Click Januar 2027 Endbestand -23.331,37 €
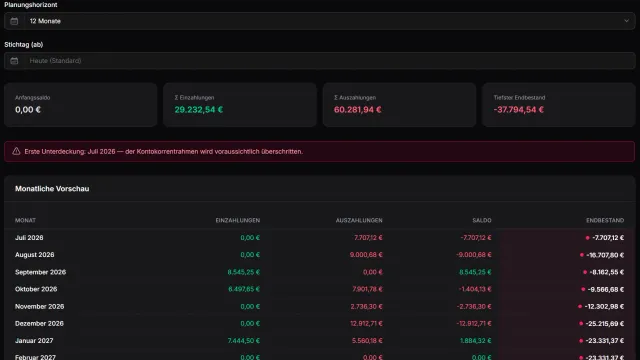Viewport: 640px width, 360px height. [x=604, y=341]
